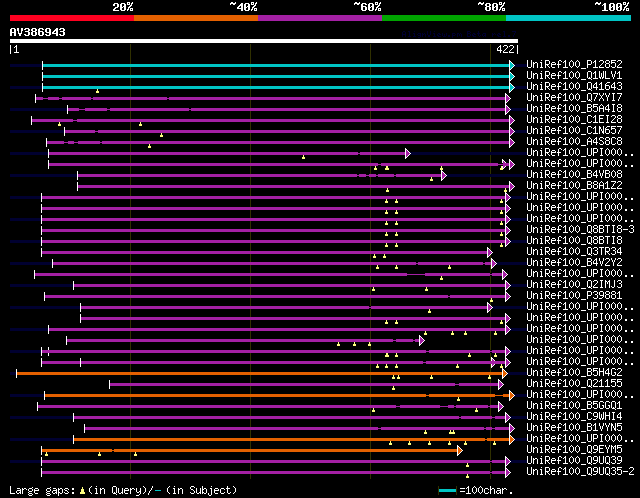The image size is (640, 498).
Task: Select the UniRef100_P39881 hit name
Action: coord(574,295)
